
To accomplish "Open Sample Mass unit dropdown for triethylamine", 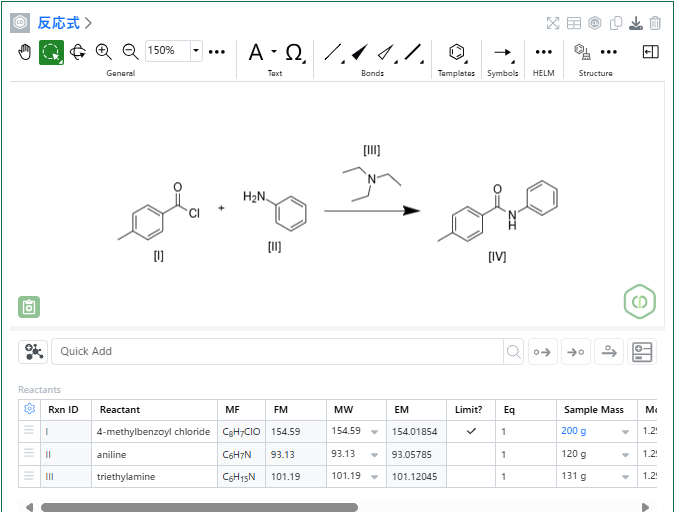I will click(625, 477).
